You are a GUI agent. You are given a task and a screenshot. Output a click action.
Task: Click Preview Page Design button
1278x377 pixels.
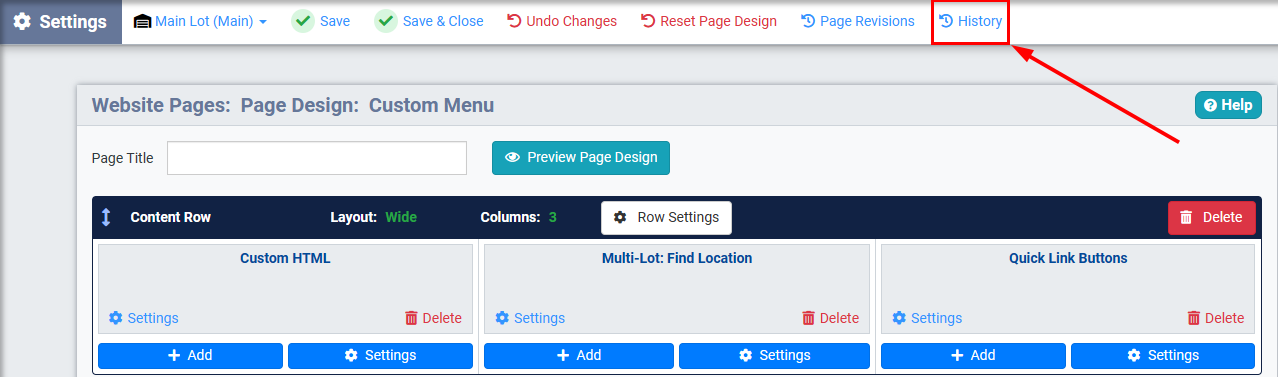click(x=581, y=158)
